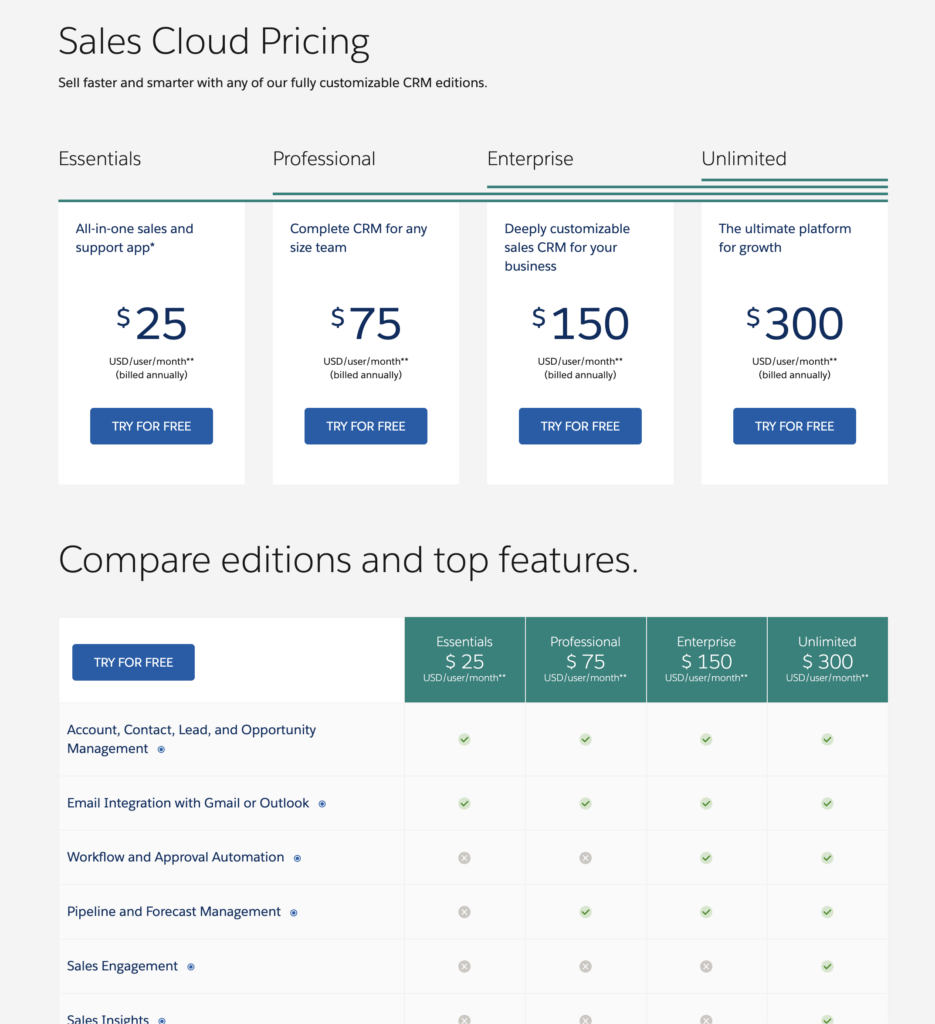Click Unlimited checkmark for Account Management row
This screenshot has height=1024, width=935.
pos(827,739)
